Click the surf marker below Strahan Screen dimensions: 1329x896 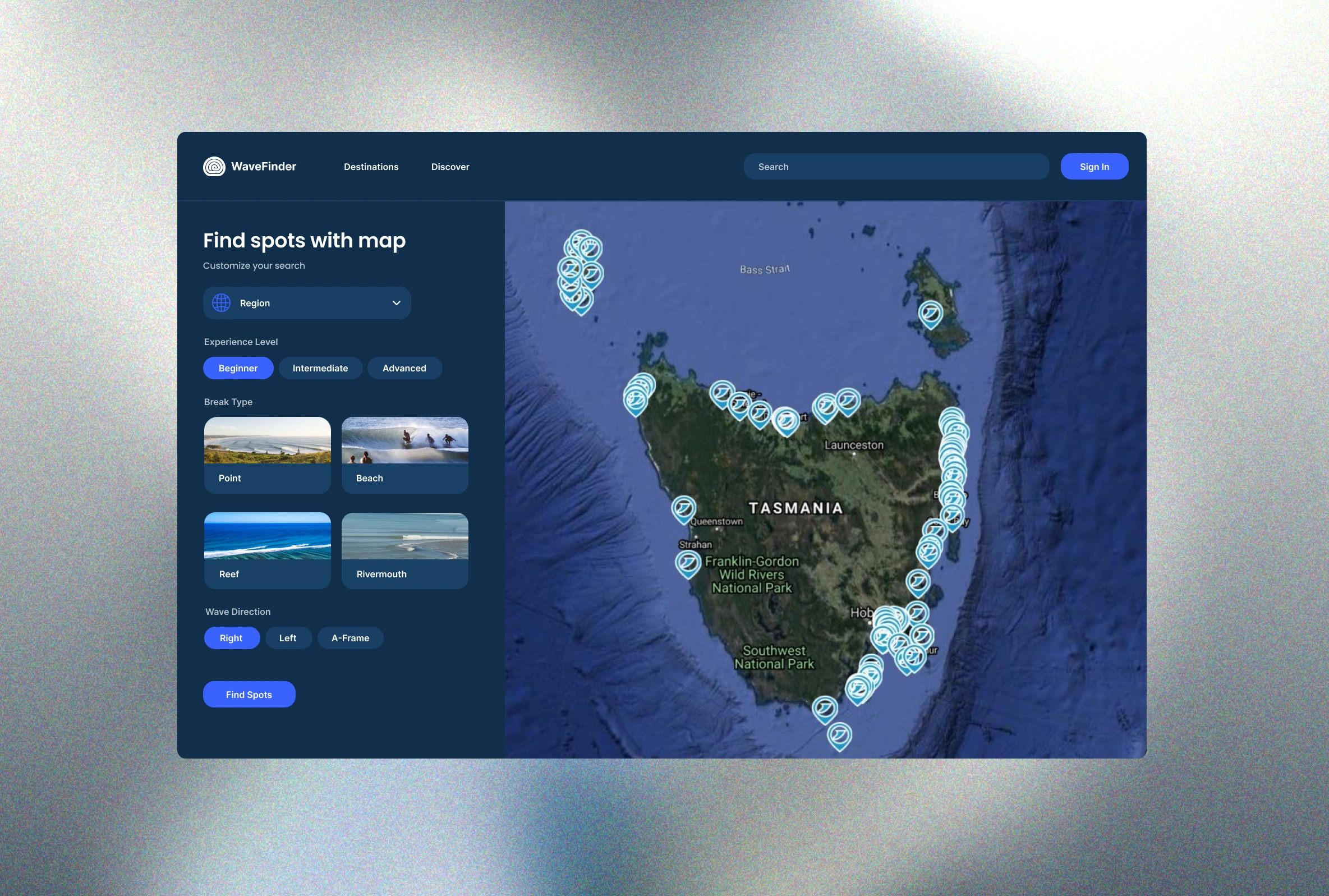(687, 562)
